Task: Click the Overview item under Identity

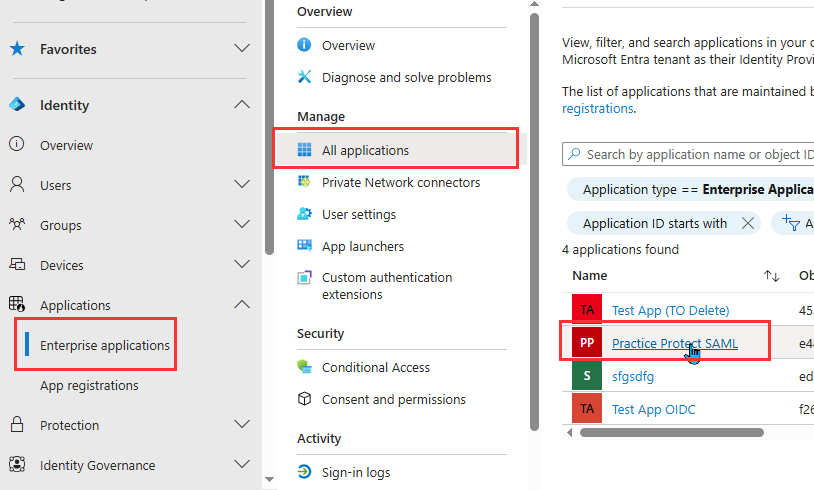Action: [x=66, y=145]
